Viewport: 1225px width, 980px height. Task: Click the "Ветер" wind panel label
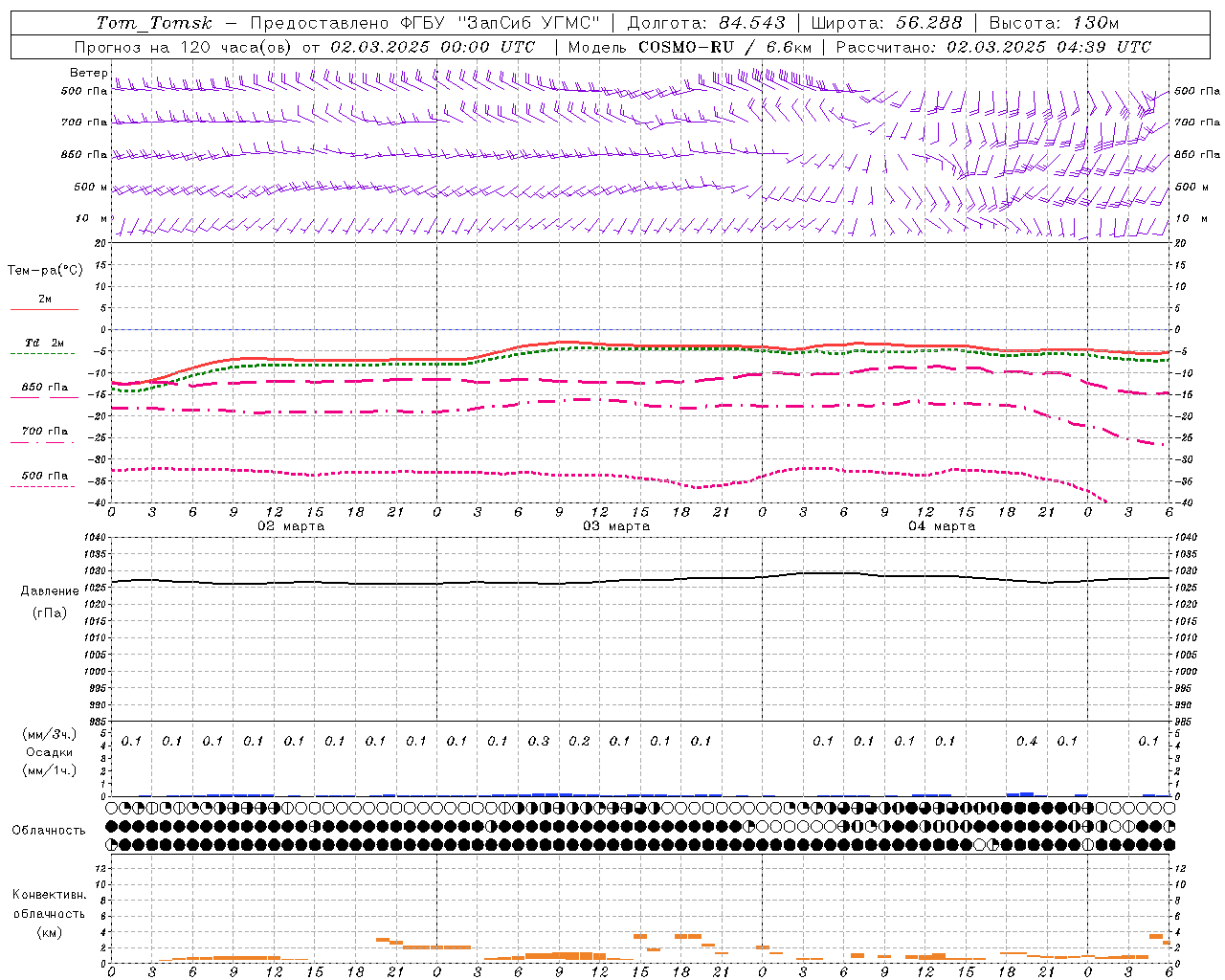(x=89, y=73)
